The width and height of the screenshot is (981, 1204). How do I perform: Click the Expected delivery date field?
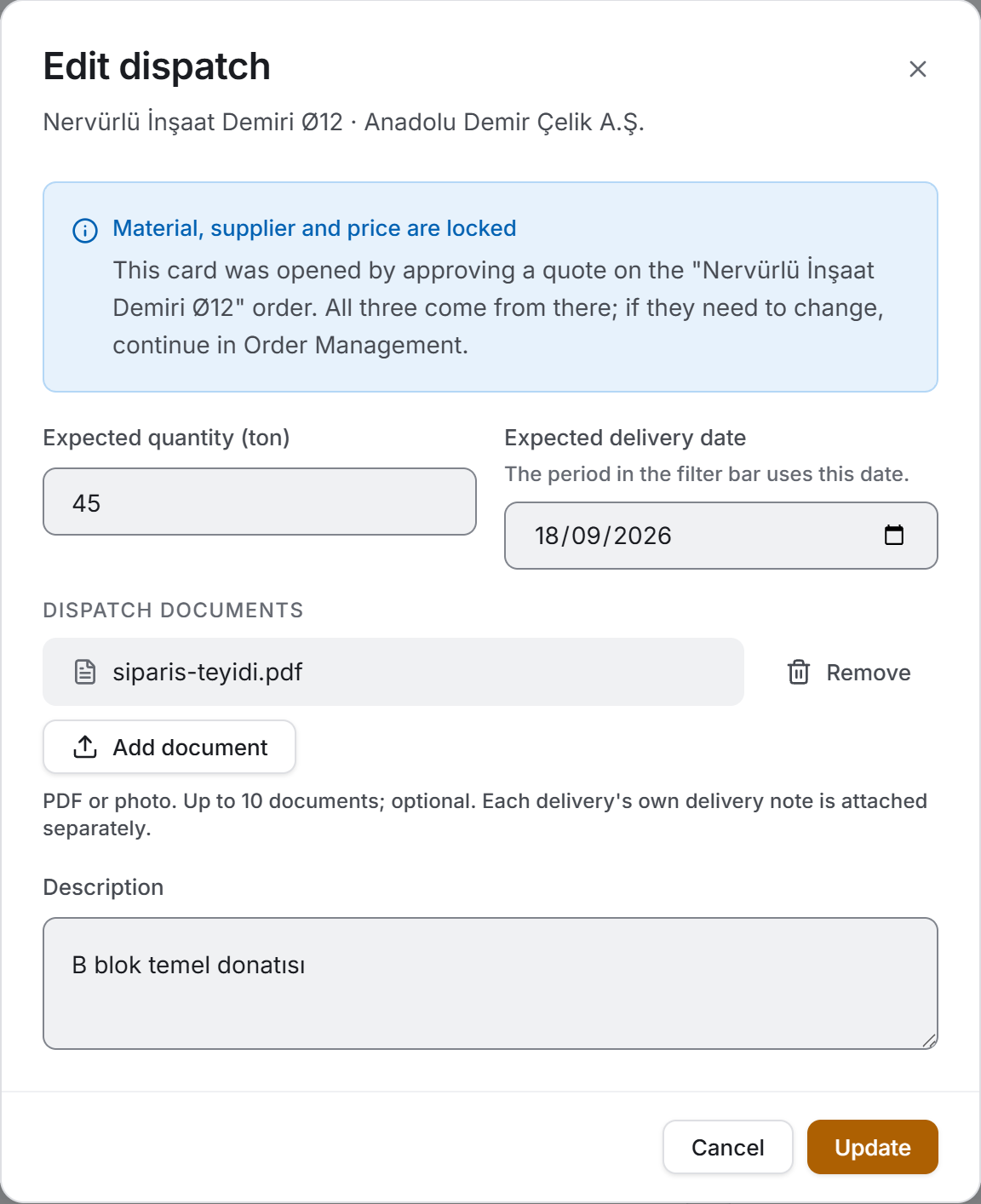[721, 536]
